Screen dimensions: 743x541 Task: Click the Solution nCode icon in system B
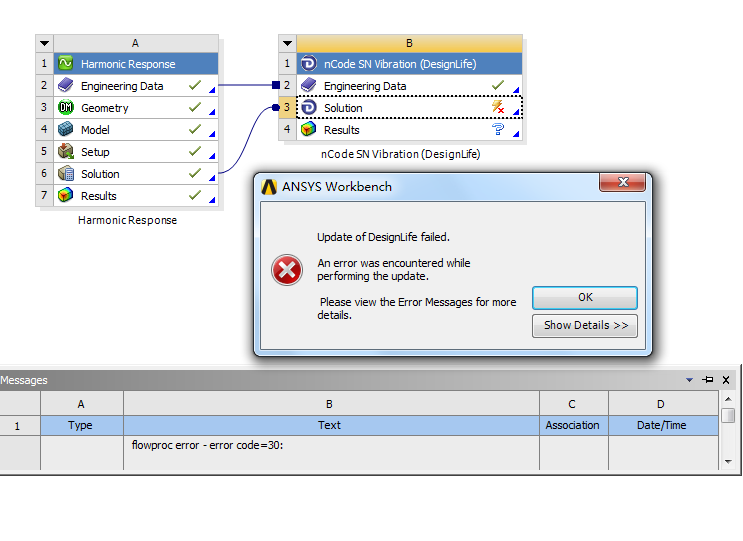pos(308,108)
